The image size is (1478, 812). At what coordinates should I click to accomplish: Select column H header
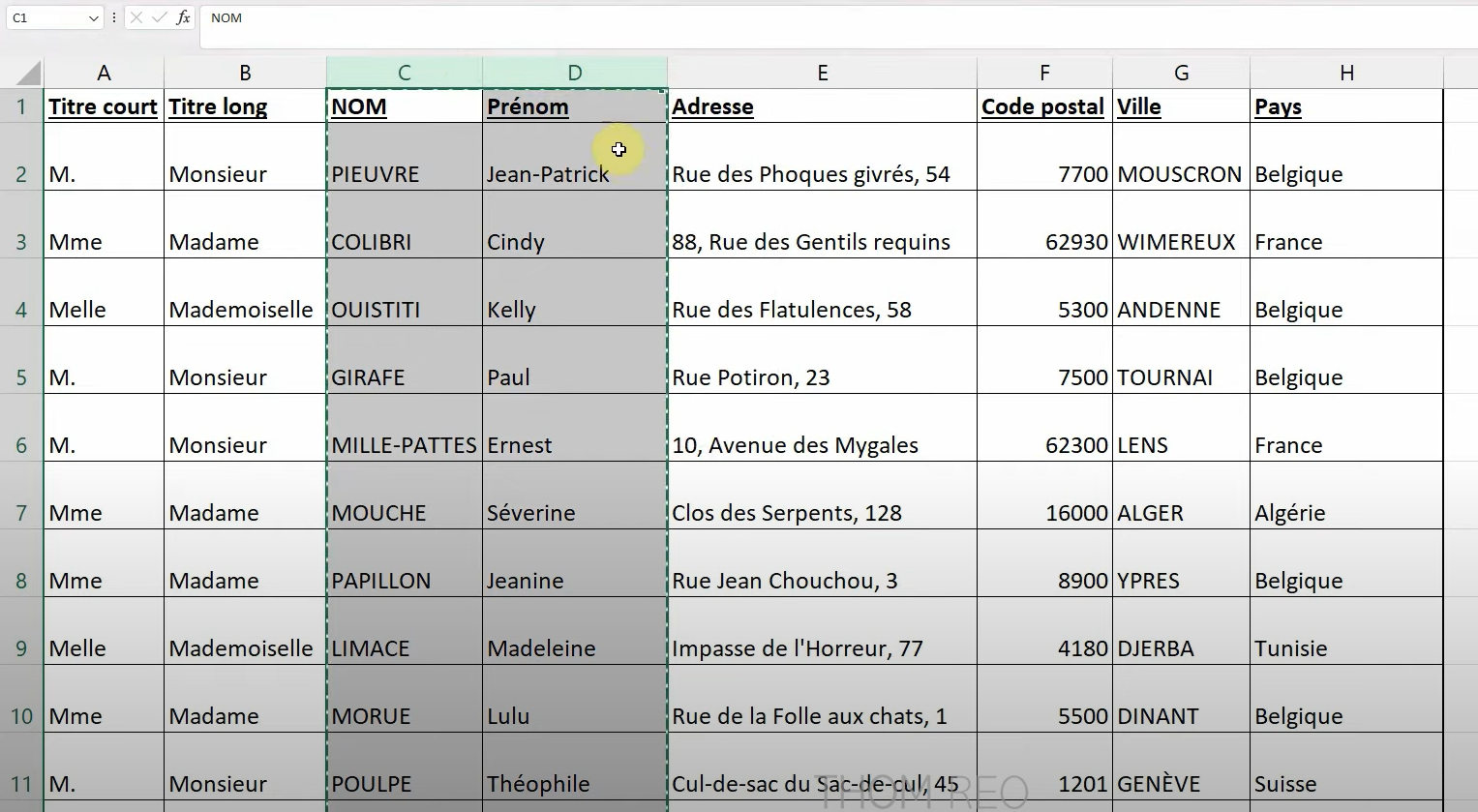pyautogui.click(x=1346, y=73)
